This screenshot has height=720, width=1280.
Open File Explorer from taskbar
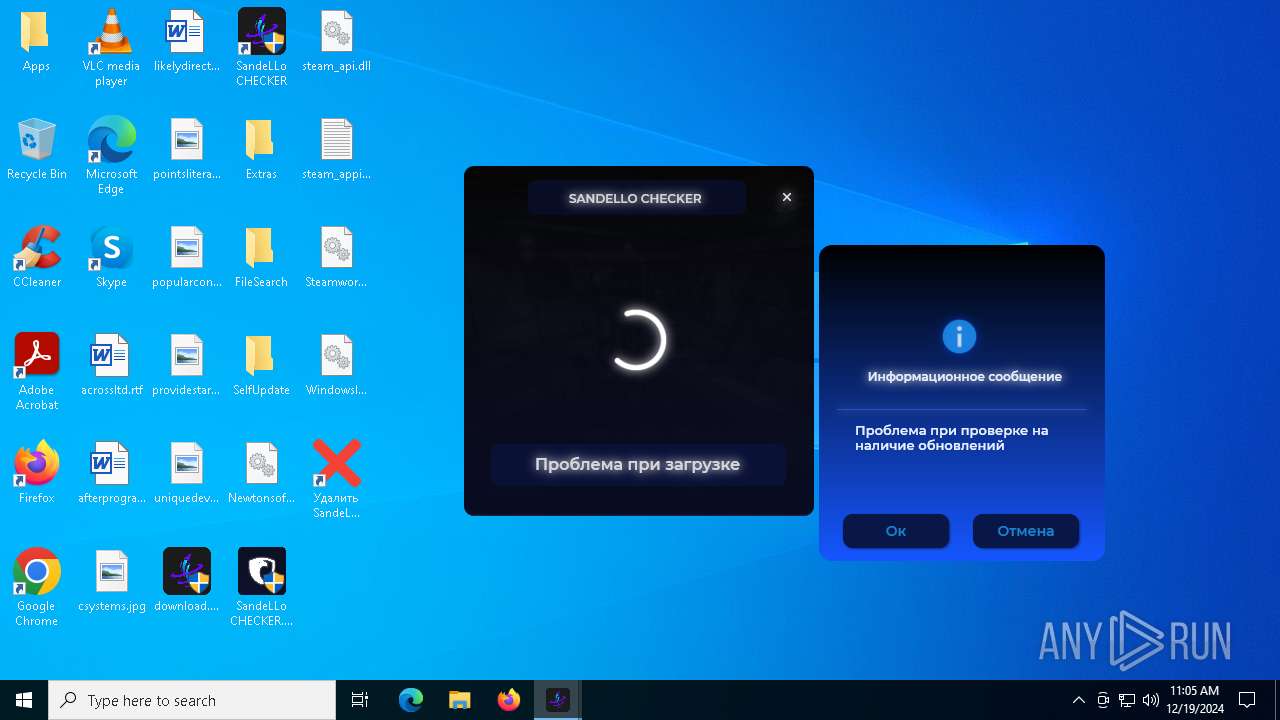pyautogui.click(x=459, y=700)
